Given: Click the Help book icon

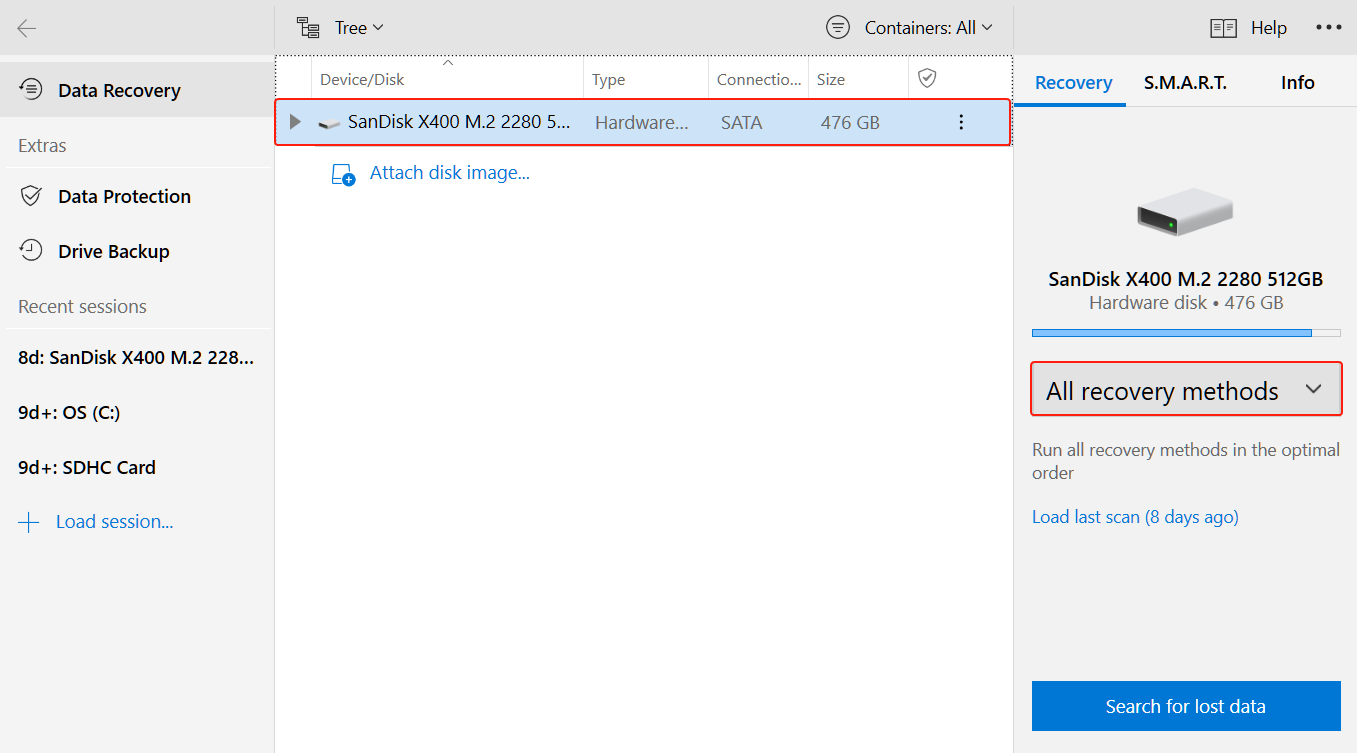Looking at the screenshot, I should (x=1222, y=27).
